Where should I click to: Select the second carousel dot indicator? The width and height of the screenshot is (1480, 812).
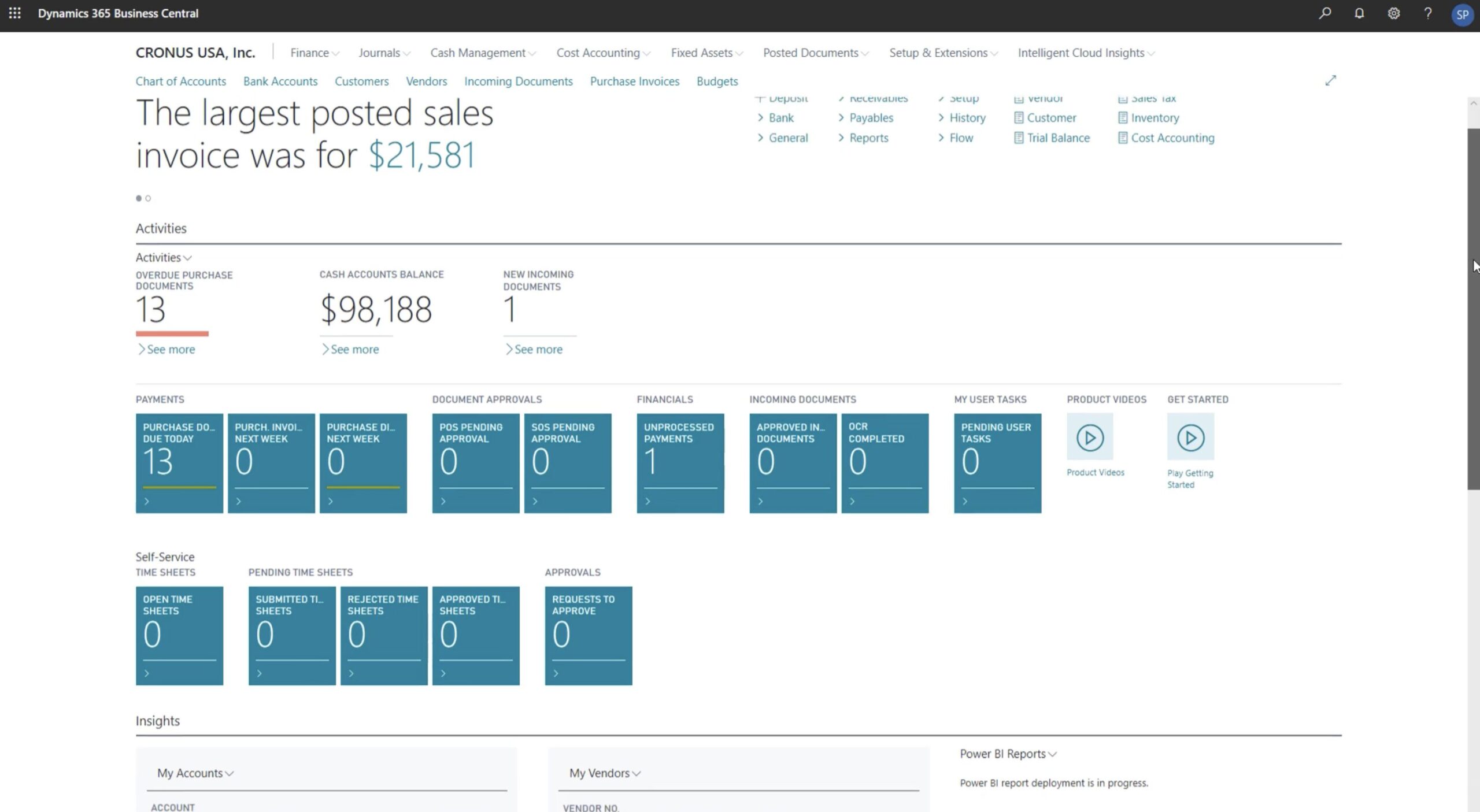[x=148, y=198]
